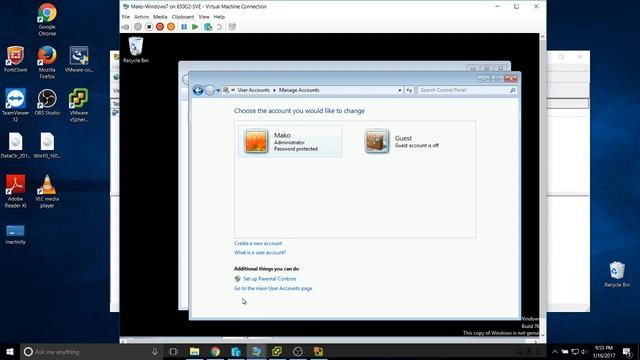Image resolution: width=640 pixels, height=360 pixels.
Task: Open Adobe Reader XI desktop shortcut
Action: [x=15, y=191]
